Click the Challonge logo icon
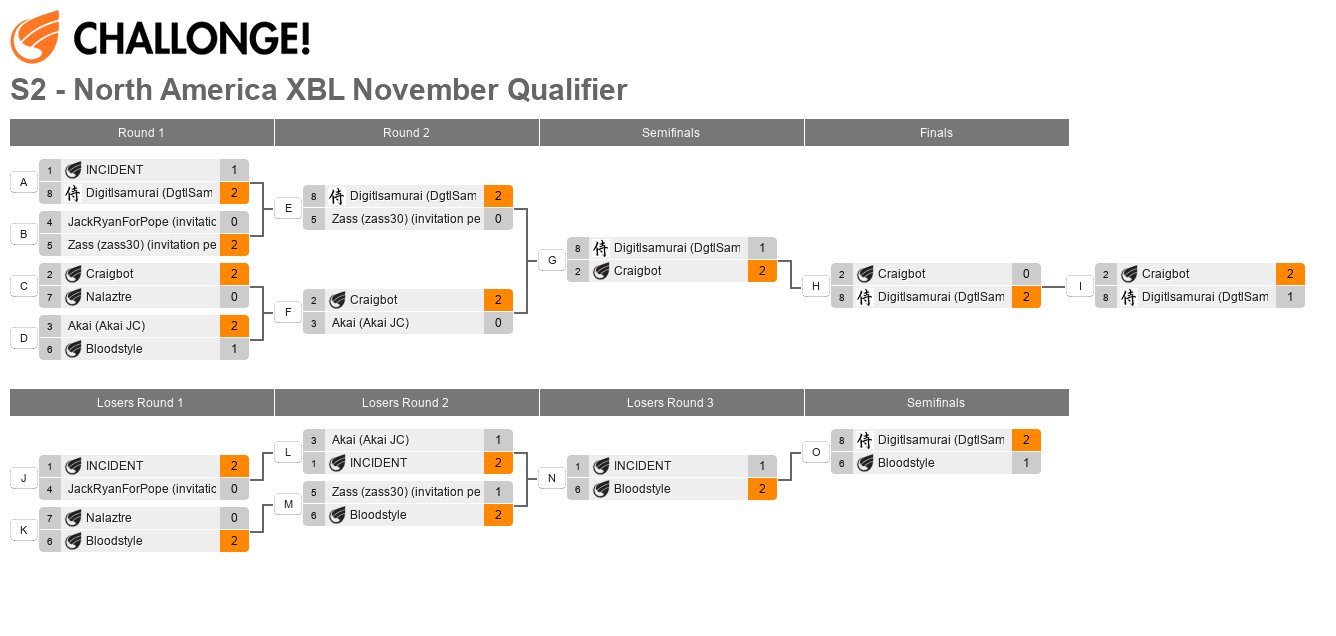The width and height of the screenshot is (1336, 636). [x=36, y=39]
